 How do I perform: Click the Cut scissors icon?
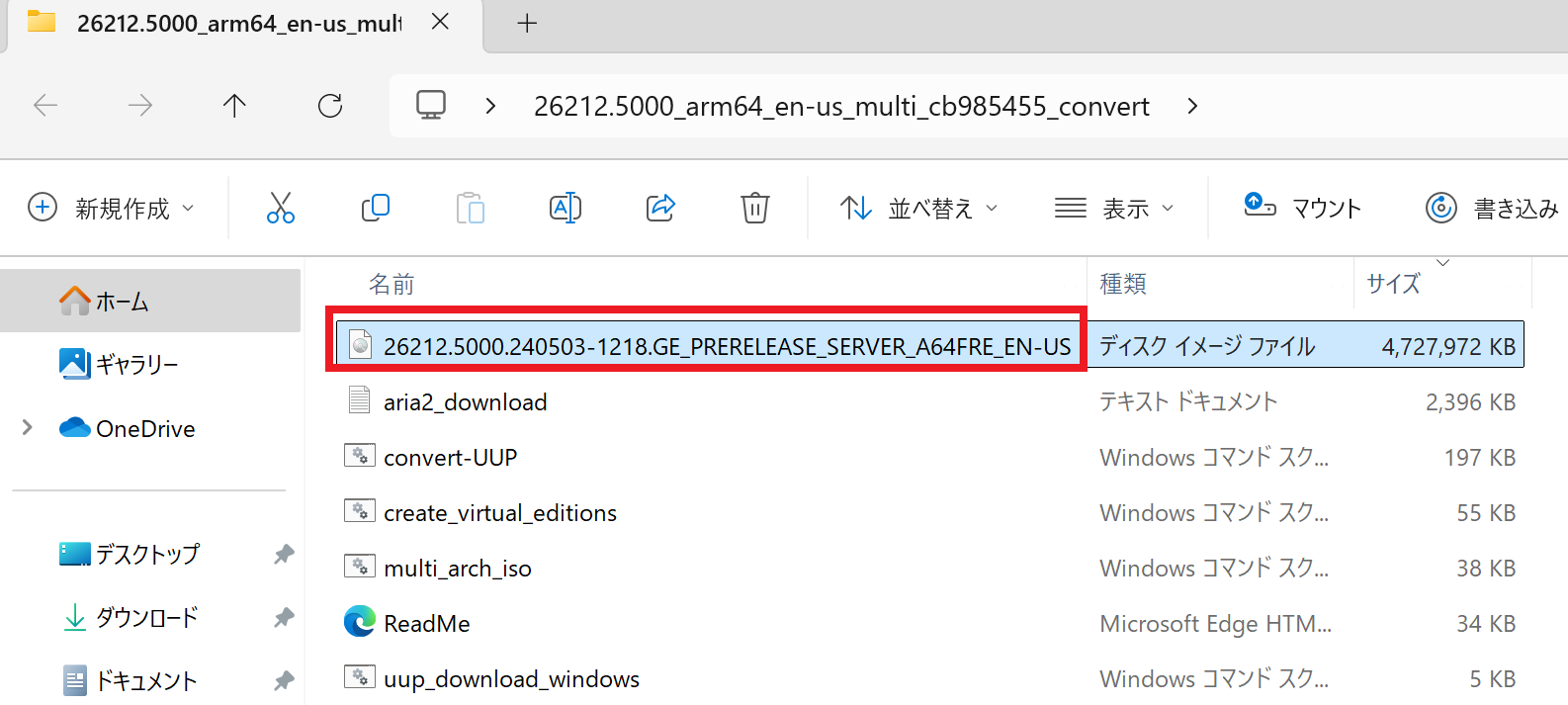tap(281, 208)
